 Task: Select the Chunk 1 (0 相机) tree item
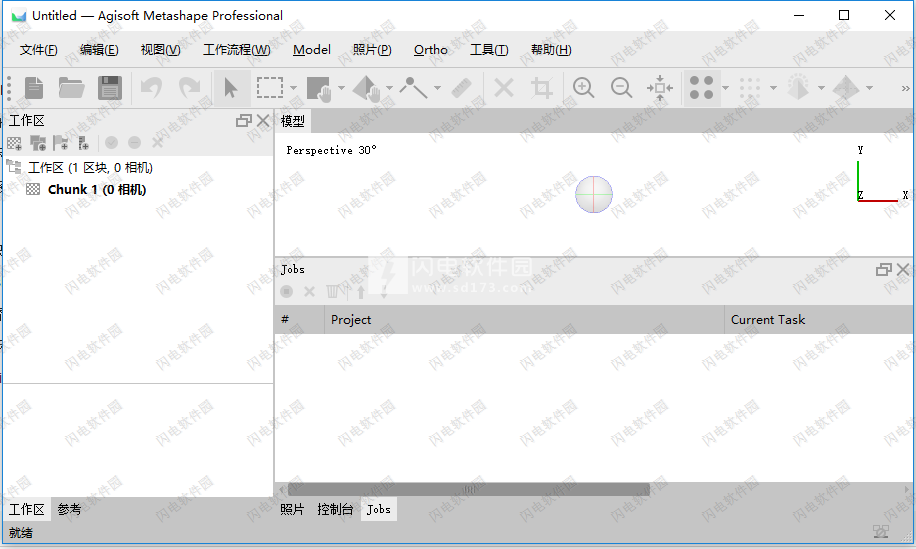coord(97,189)
